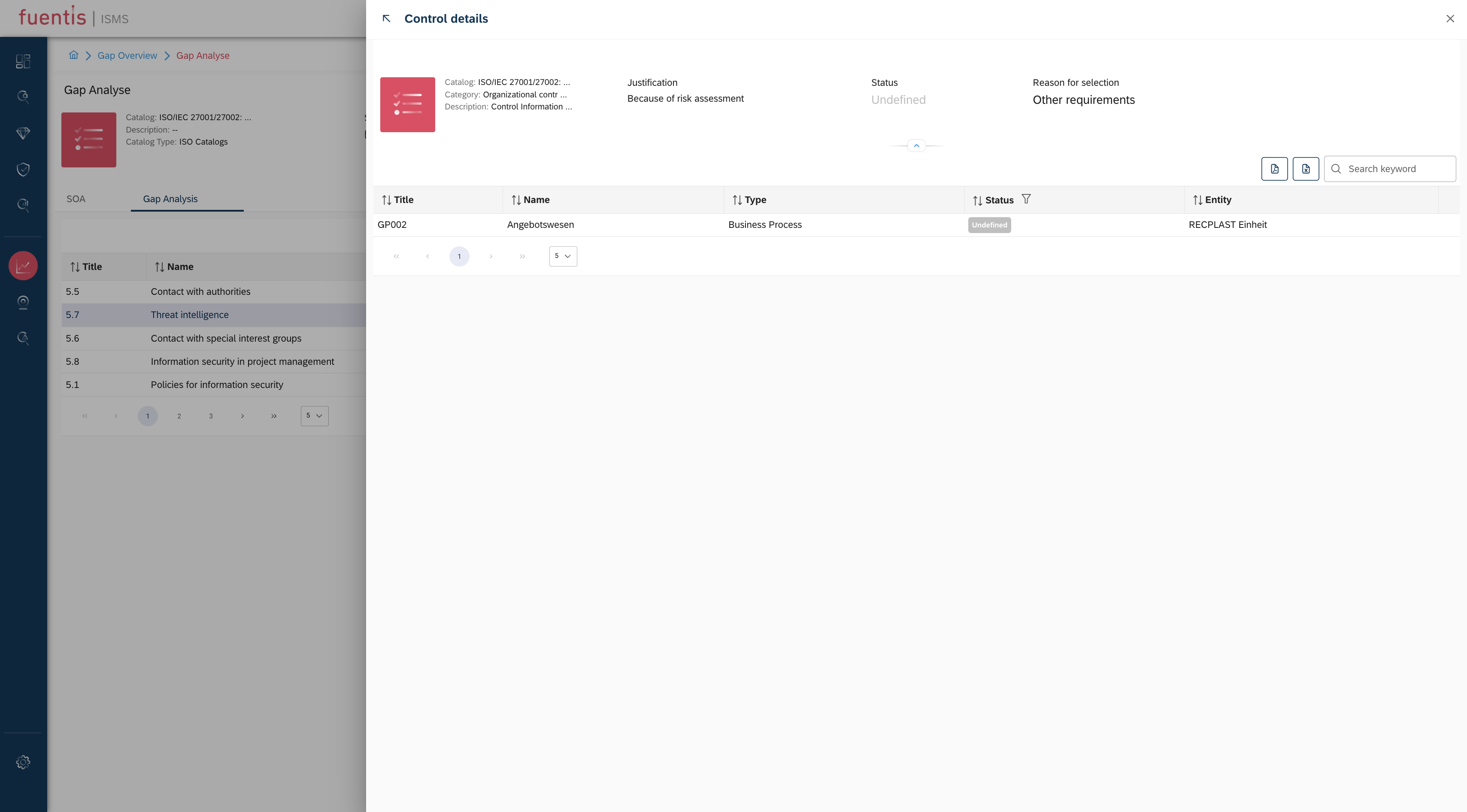Select the Gap Analysis tab
The height and width of the screenshot is (812, 1467).
pyautogui.click(x=170, y=199)
